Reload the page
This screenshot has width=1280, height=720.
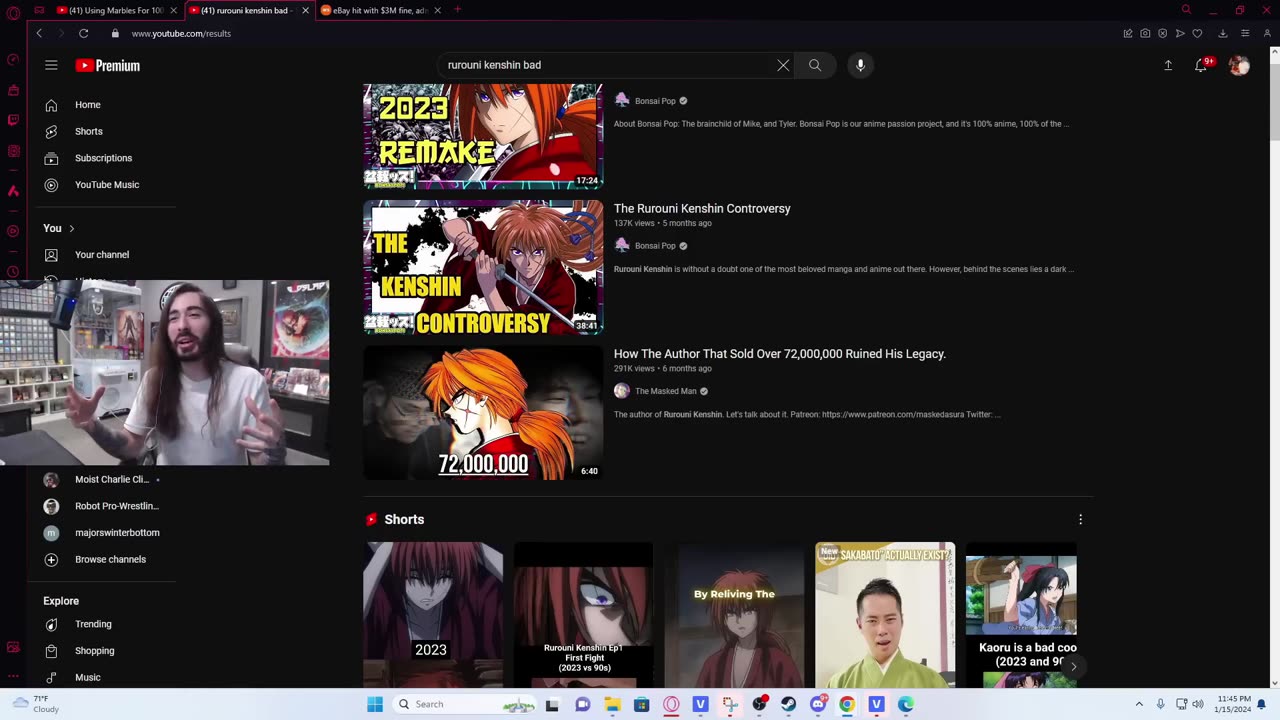click(83, 33)
